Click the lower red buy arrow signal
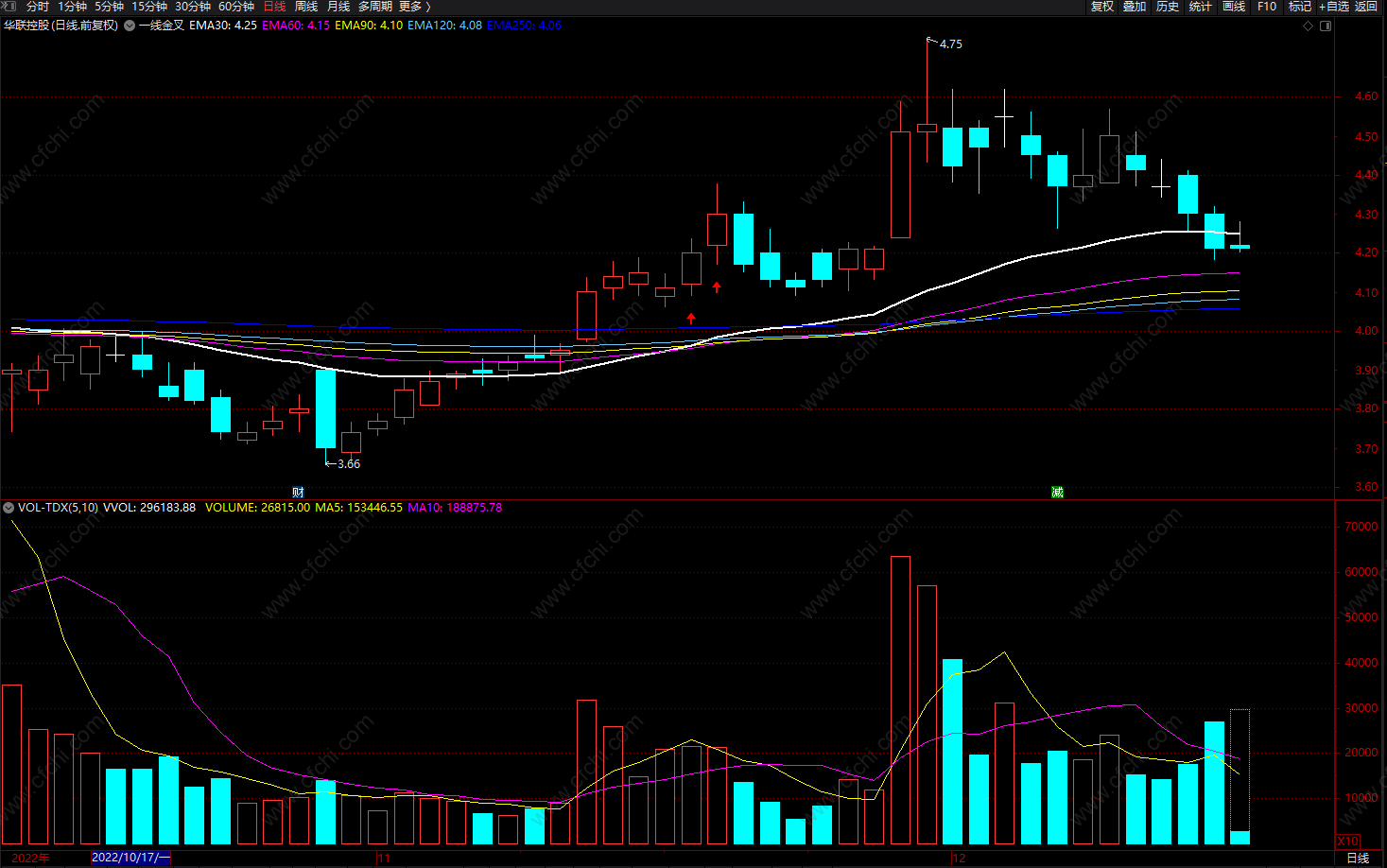The image size is (1387, 868). (x=691, y=319)
